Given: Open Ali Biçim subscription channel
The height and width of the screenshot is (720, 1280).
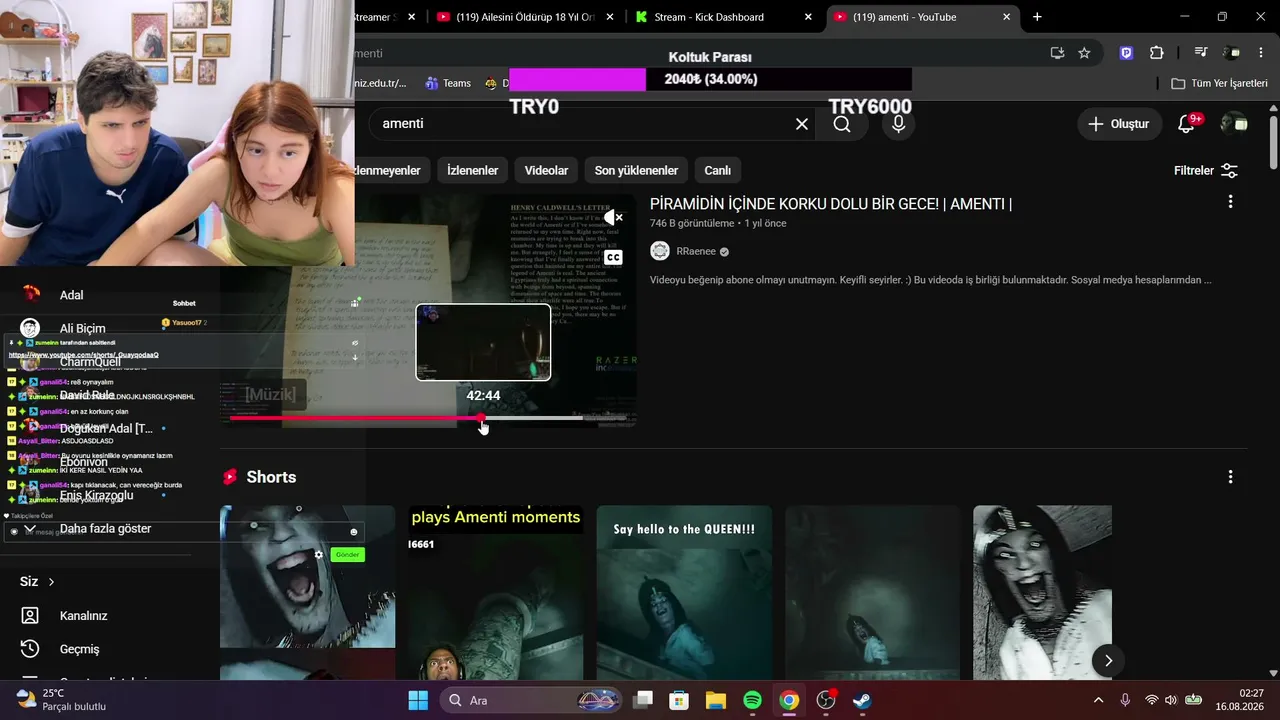Looking at the screenshot, I should click(x=82, y=328).
